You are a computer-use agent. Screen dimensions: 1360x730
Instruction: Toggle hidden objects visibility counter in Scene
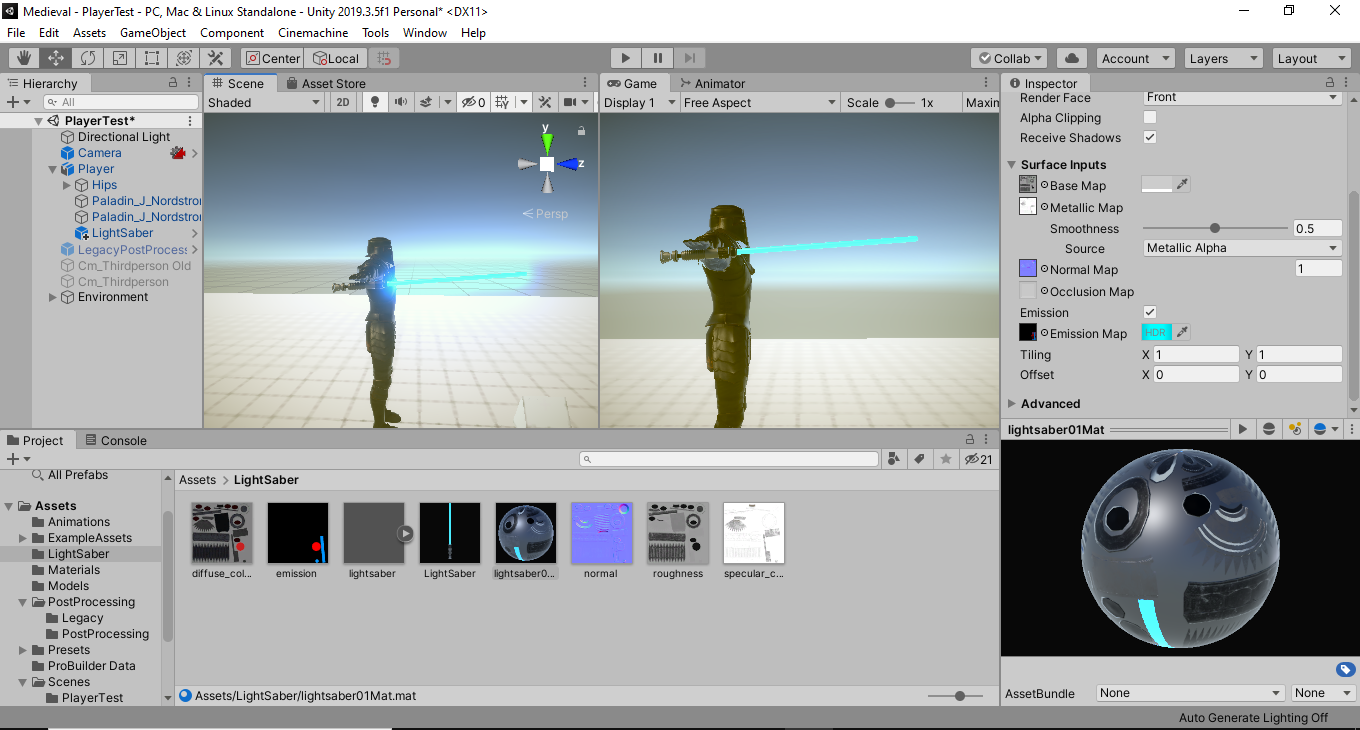coord(473,102)
